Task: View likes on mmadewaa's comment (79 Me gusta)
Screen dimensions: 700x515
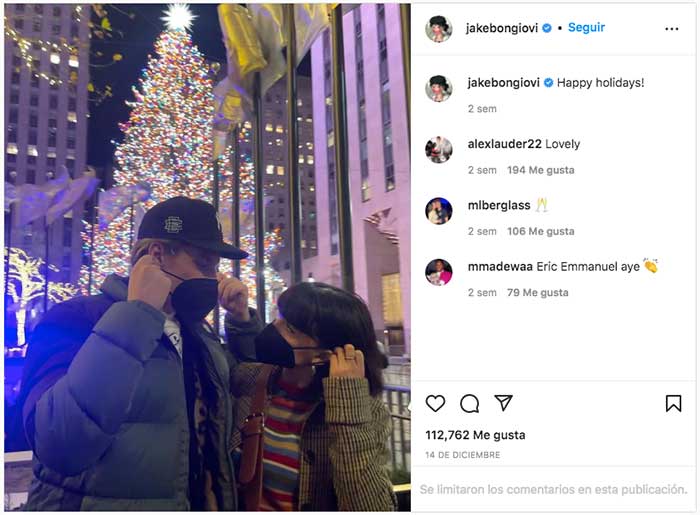Action: tap(538, 292)
